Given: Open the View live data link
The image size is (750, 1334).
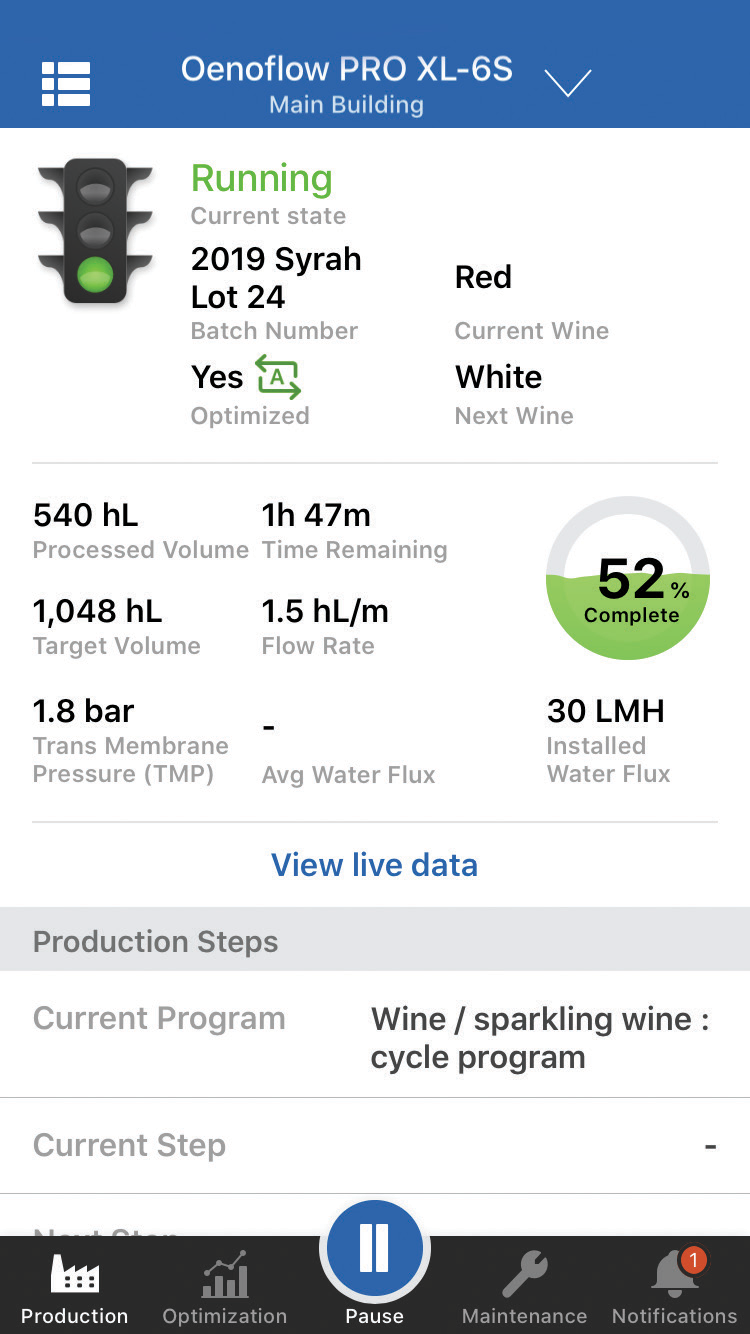Looking at the screenshot, I should coord(374,865).
